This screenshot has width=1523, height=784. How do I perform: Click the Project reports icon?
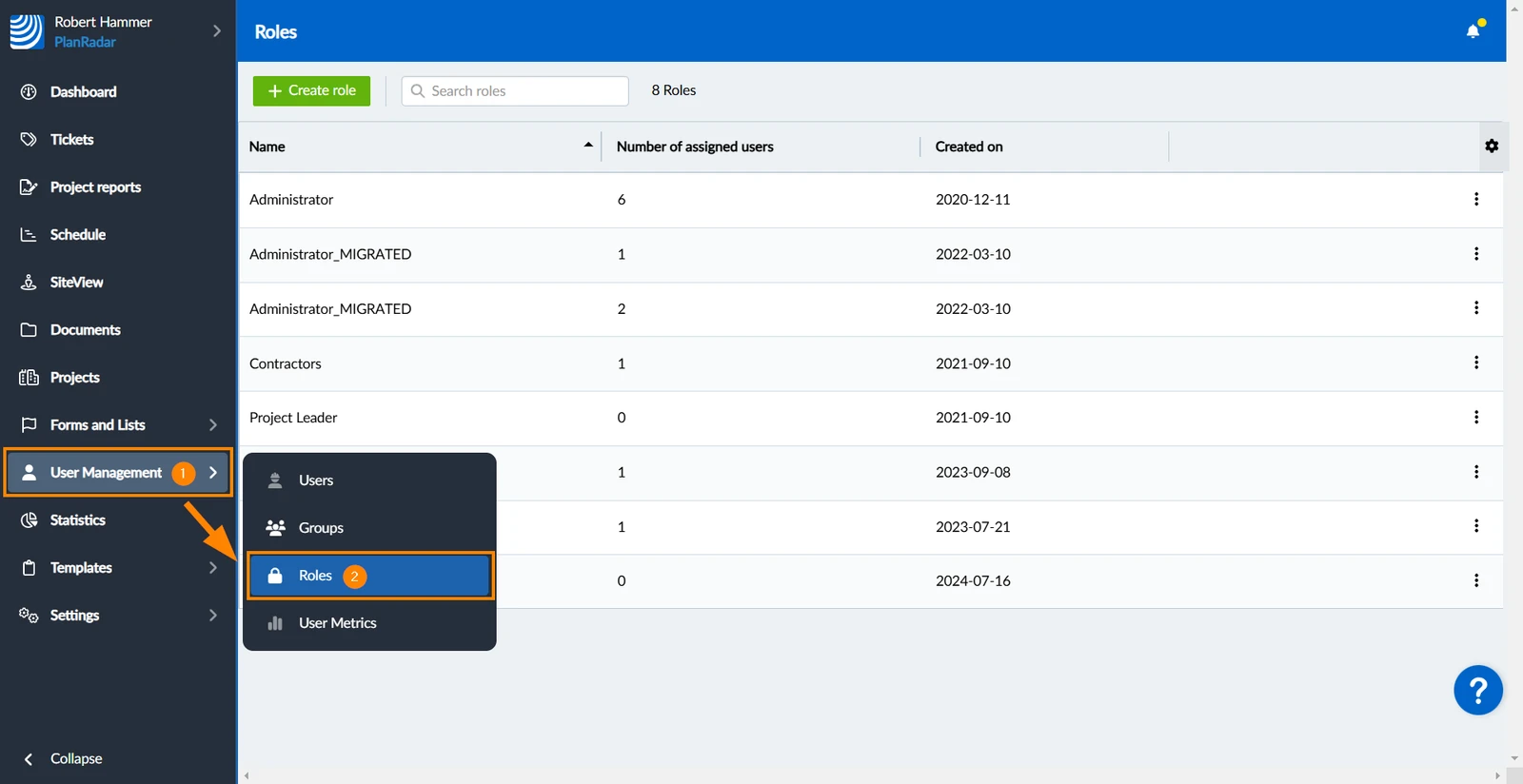coord(29,186)
